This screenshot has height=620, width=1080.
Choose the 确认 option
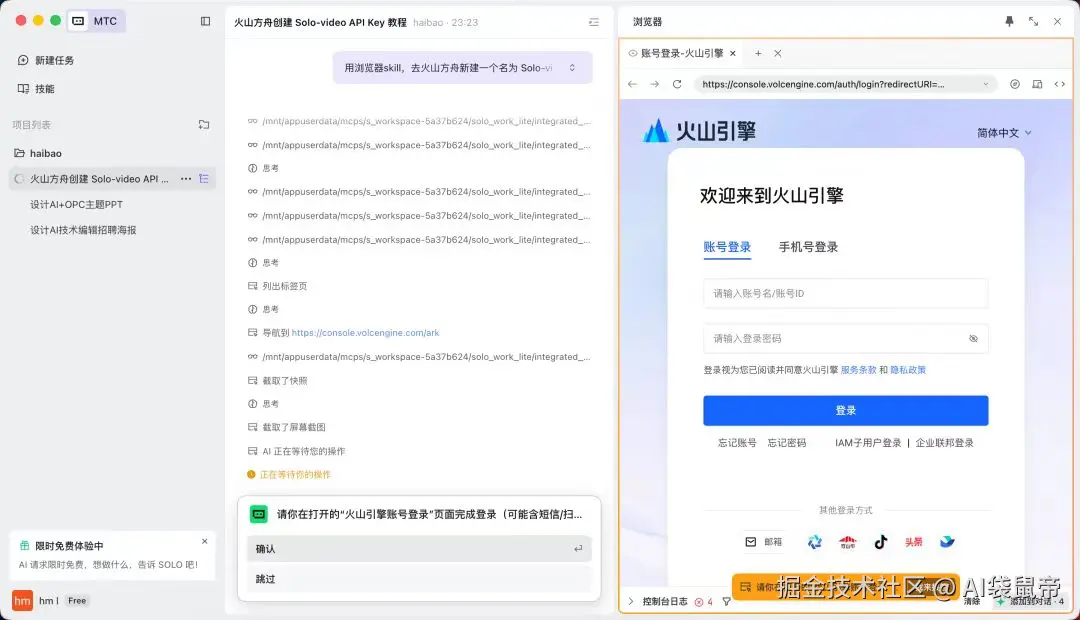click(419, 549)
